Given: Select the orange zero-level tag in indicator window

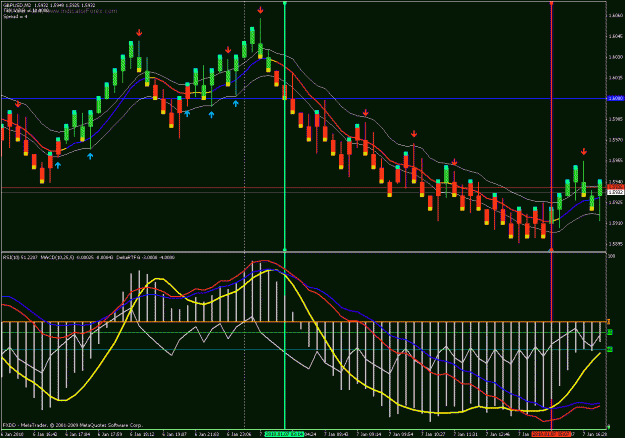Looking at the screenshot, I should click(x=609, y=321).
